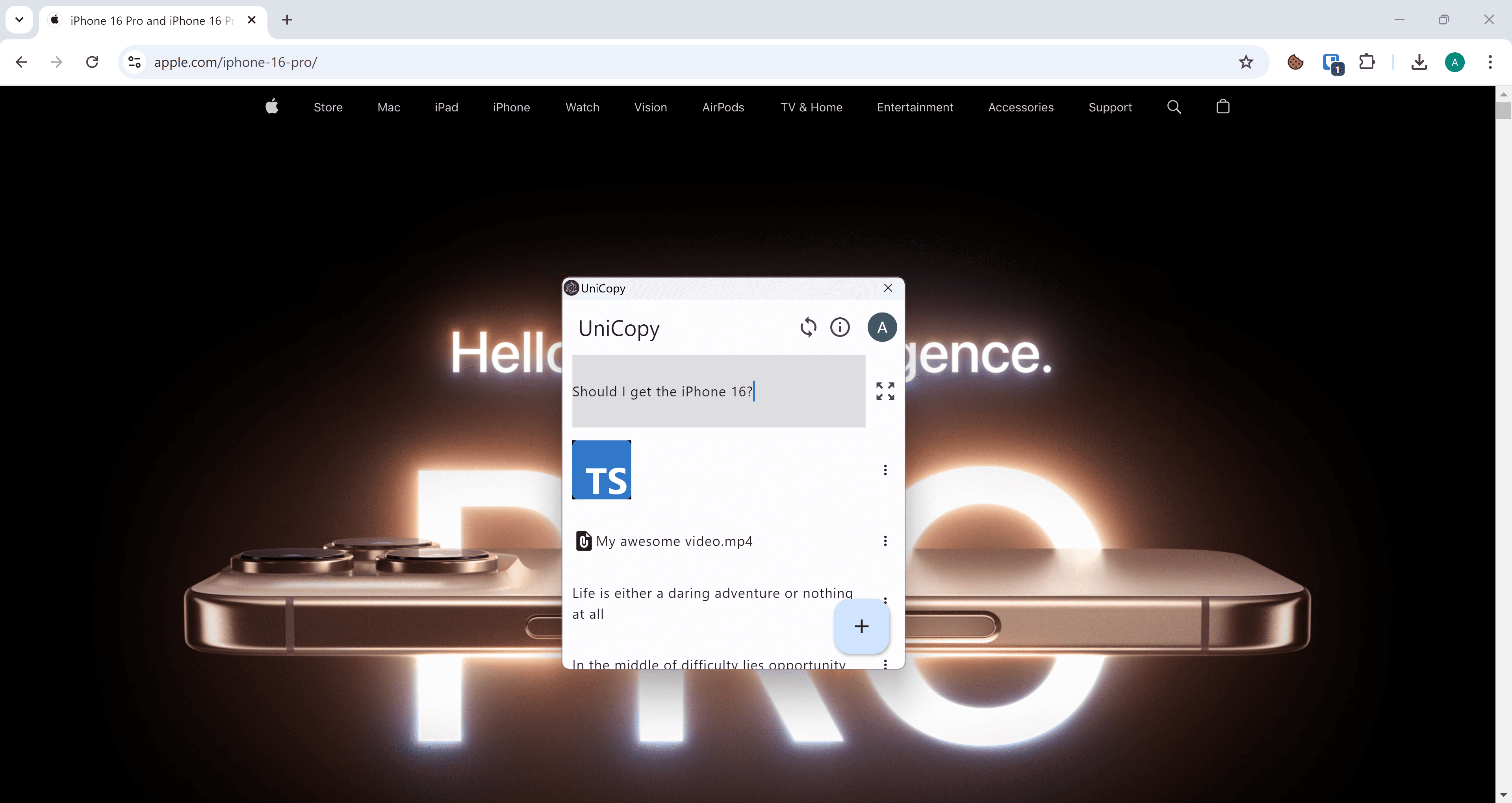Expand the text field with fullscreen icon

[885, 391]
